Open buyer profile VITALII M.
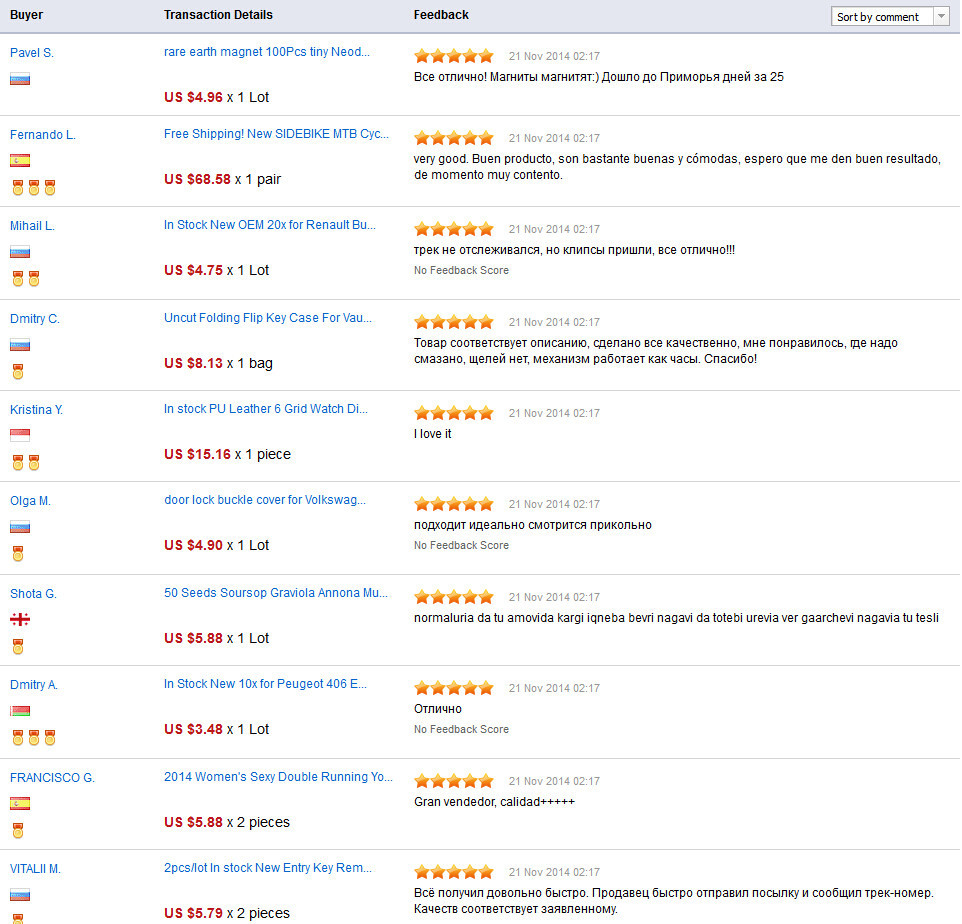This screenshot has height=924, width=962. [x=35, y=869]
